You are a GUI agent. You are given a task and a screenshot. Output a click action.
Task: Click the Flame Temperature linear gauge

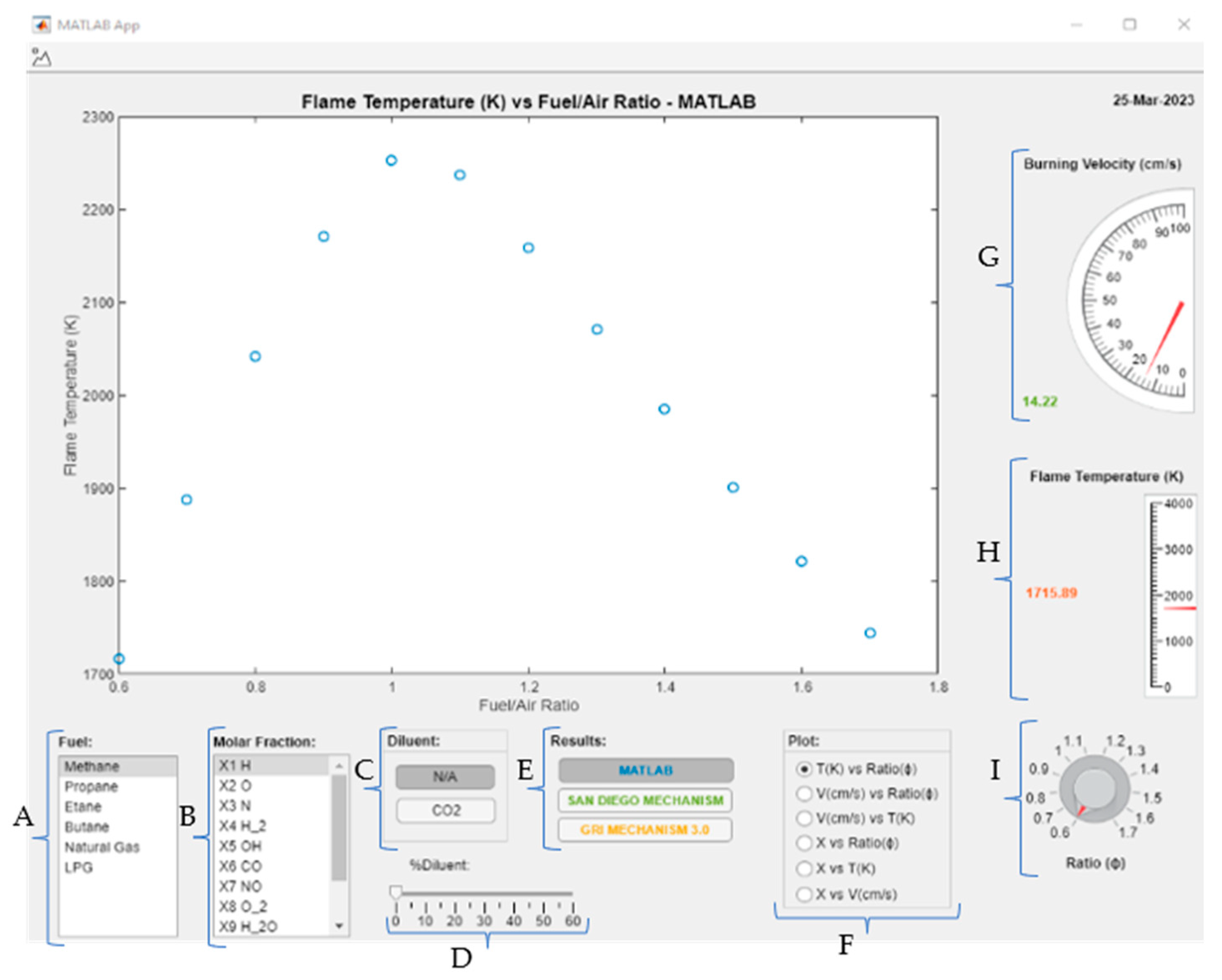pos(1171,595)
